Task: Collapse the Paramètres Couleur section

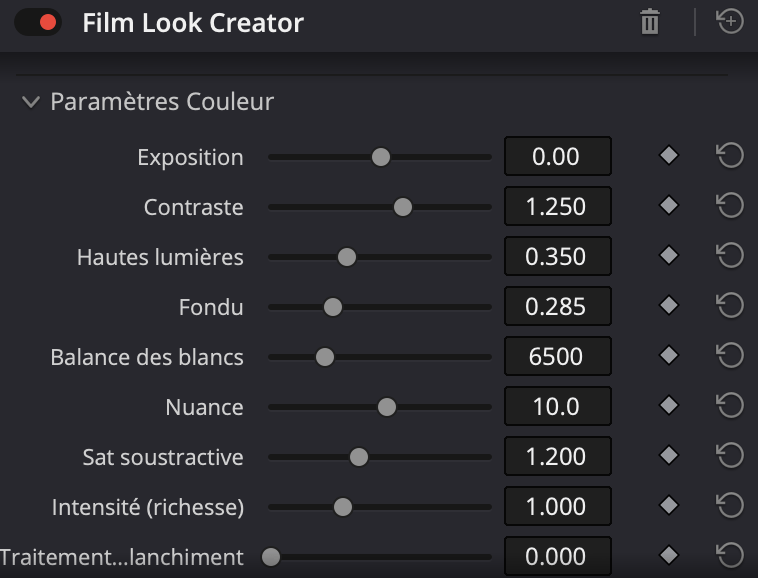Action: (31, 102)
